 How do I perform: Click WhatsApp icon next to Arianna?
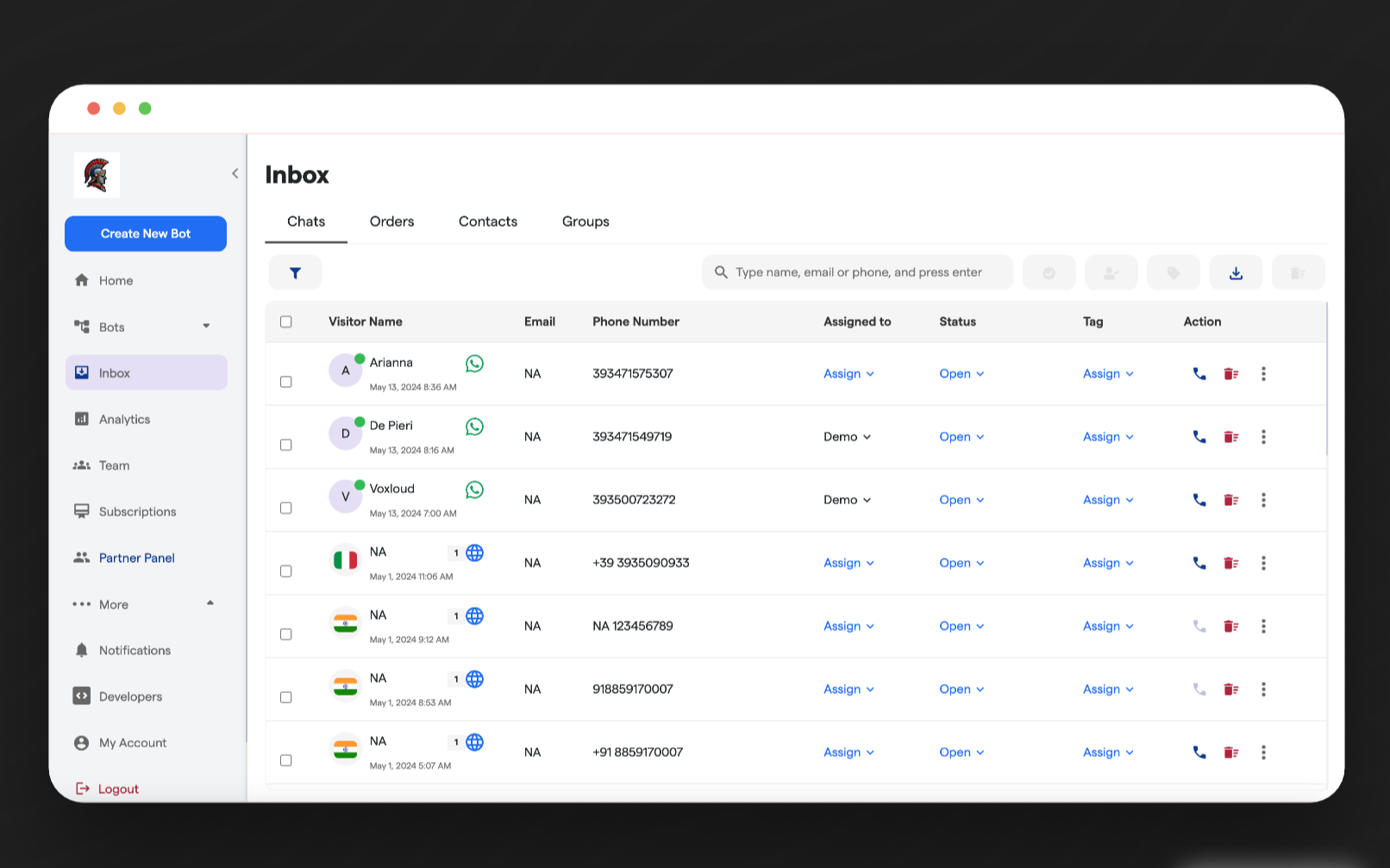[x=474, y=364]
